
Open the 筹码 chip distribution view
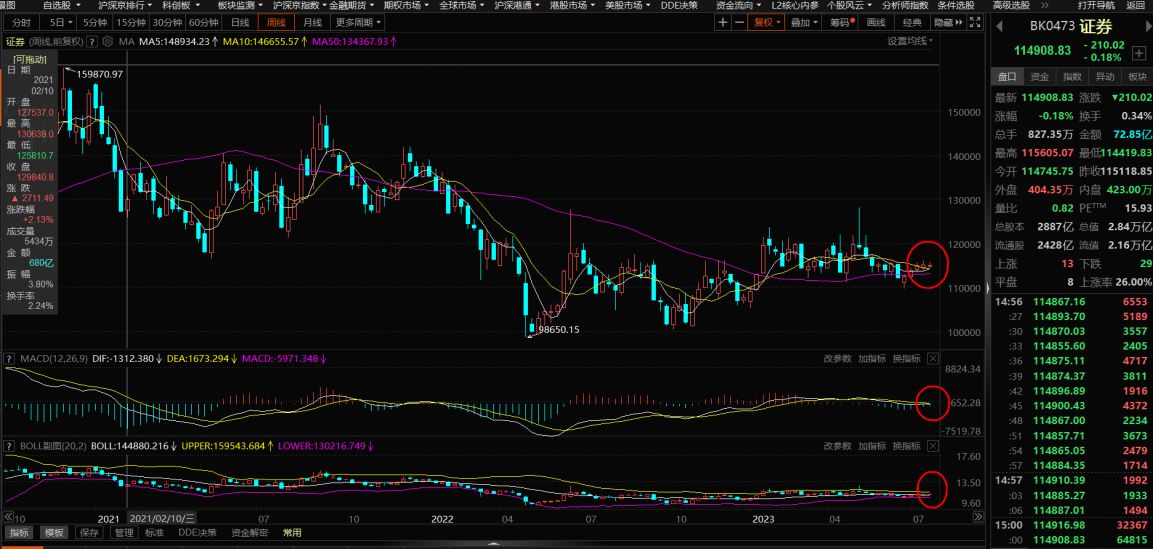click(x=842, y=23)
